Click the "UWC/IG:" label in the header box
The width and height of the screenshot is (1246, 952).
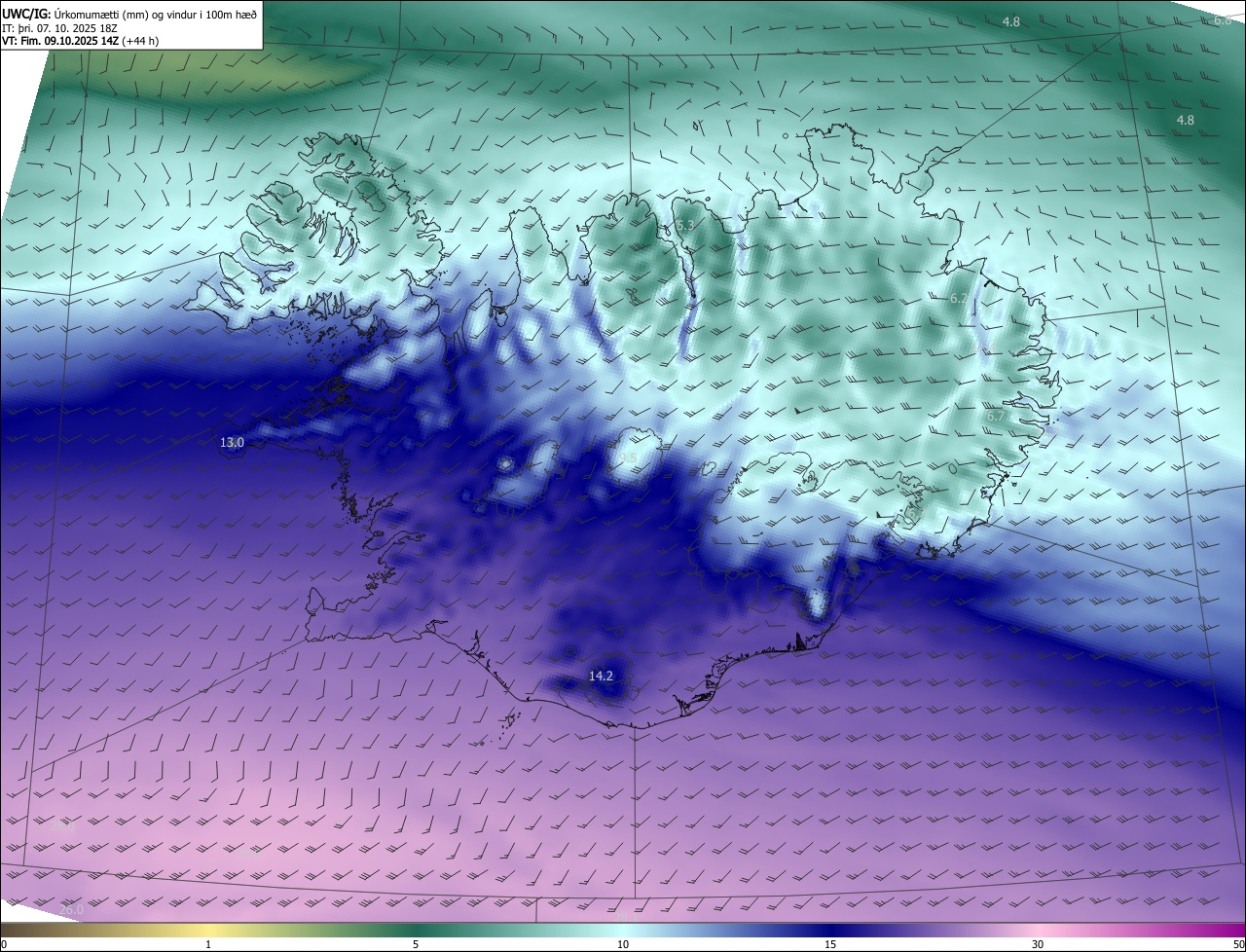click(27, 14)
